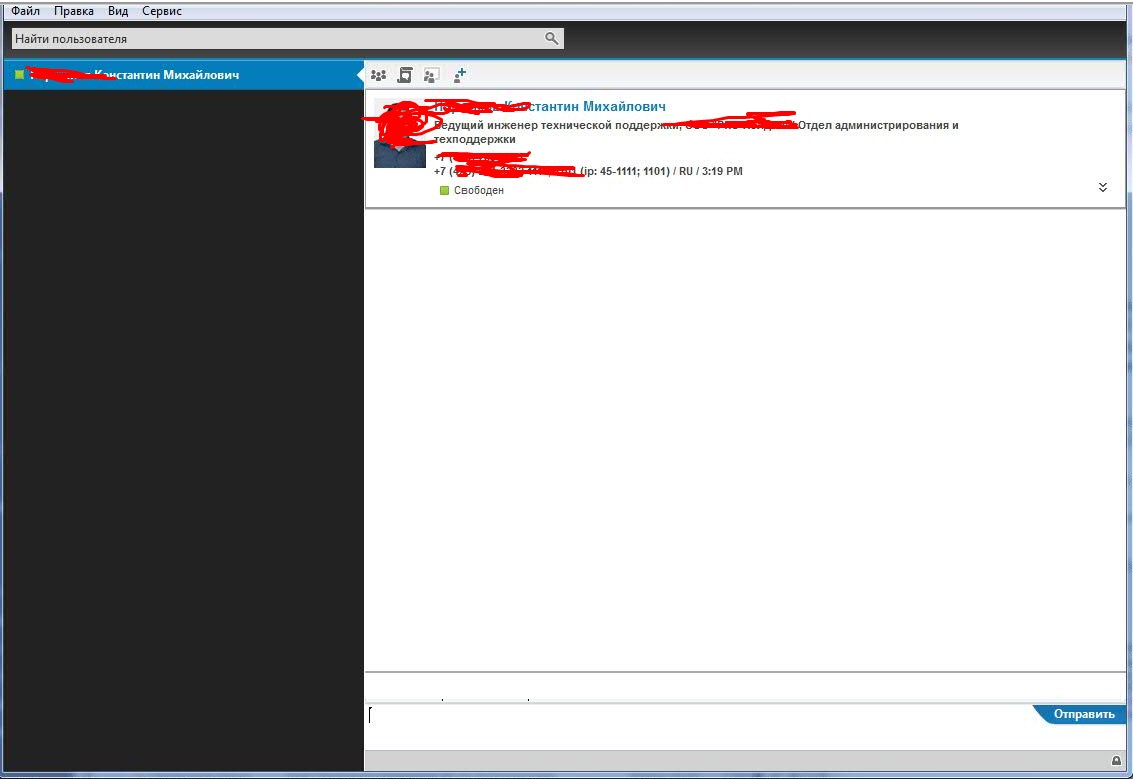Expand contact details with the double chevron
This screenshot has height=779, width=1133.
pos(1103,187)
